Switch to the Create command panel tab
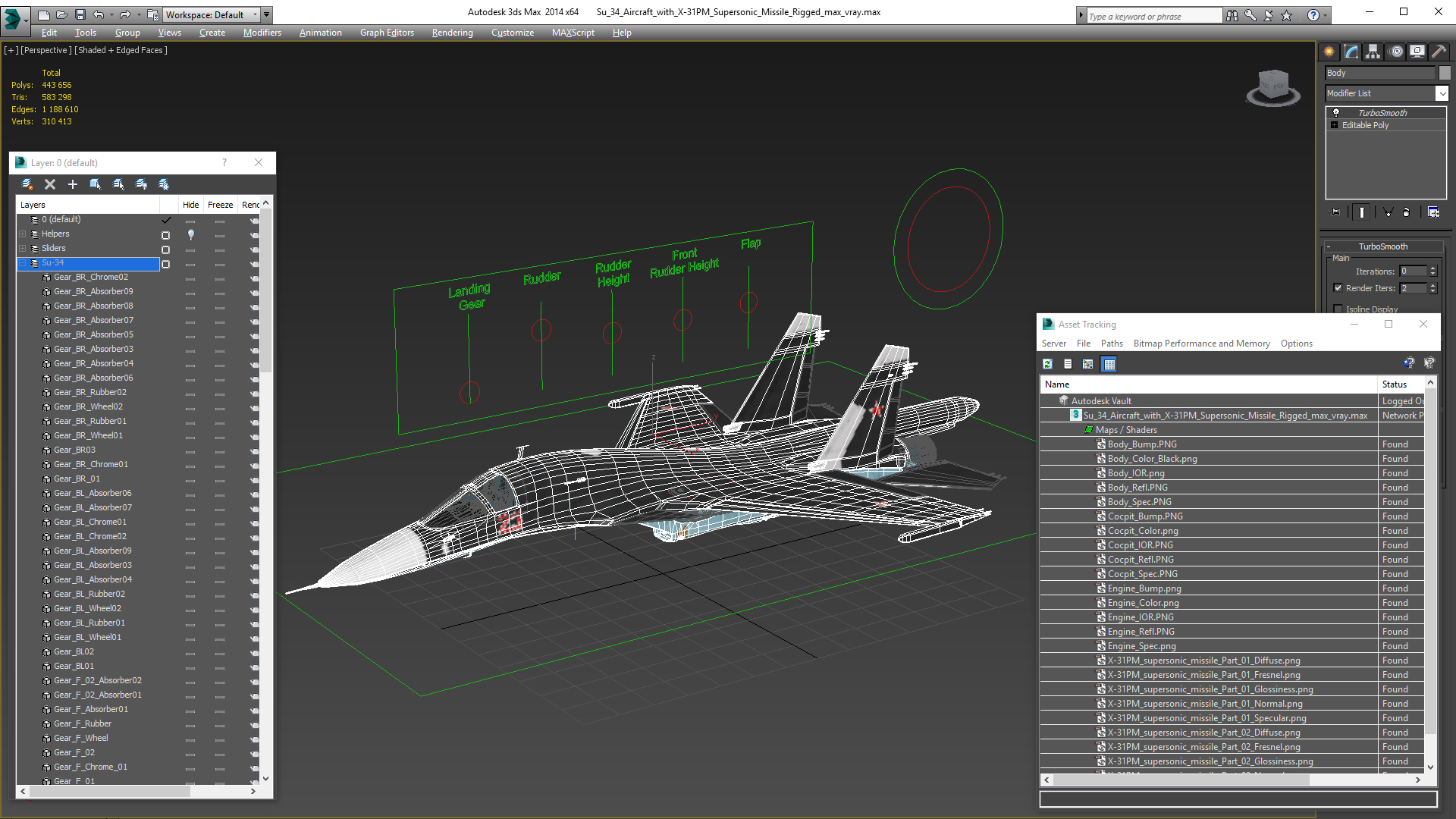Screen dimensions: 1456x819 tap(1329, 52)
